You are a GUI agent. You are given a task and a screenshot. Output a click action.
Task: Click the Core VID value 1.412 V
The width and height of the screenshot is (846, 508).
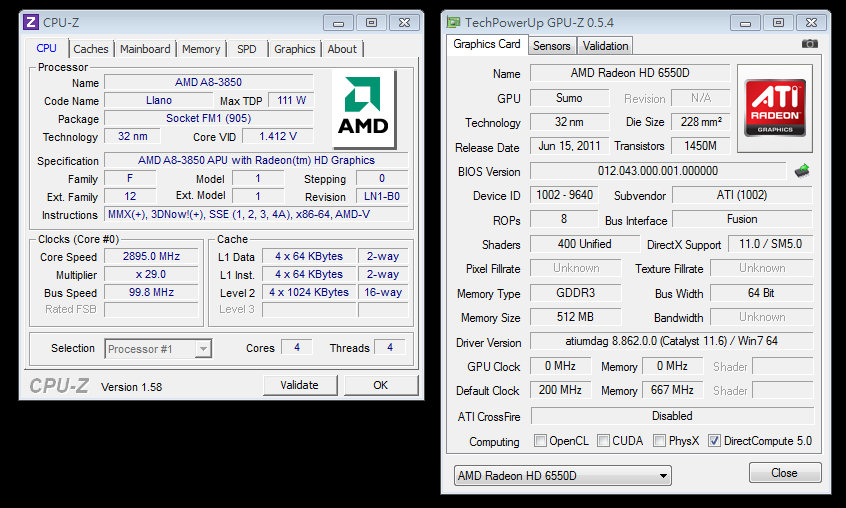(x=278, y=136)
